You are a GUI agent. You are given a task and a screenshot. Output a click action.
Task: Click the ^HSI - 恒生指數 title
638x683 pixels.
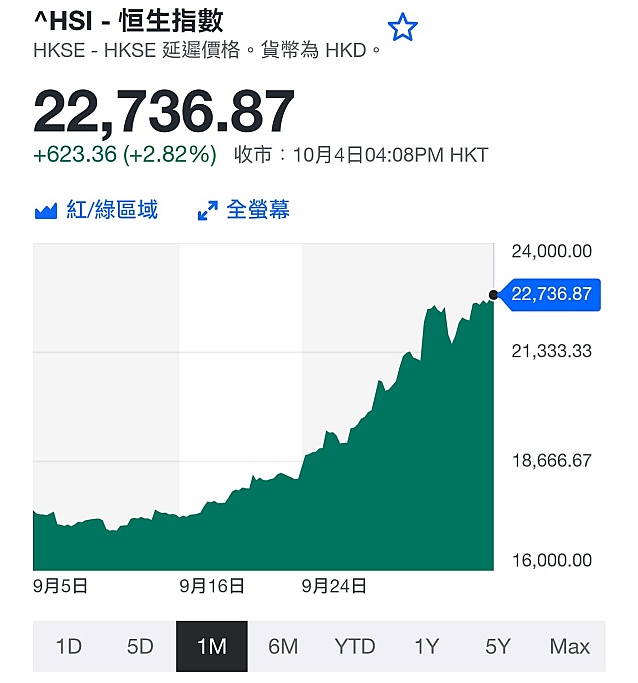click(128, 20)
